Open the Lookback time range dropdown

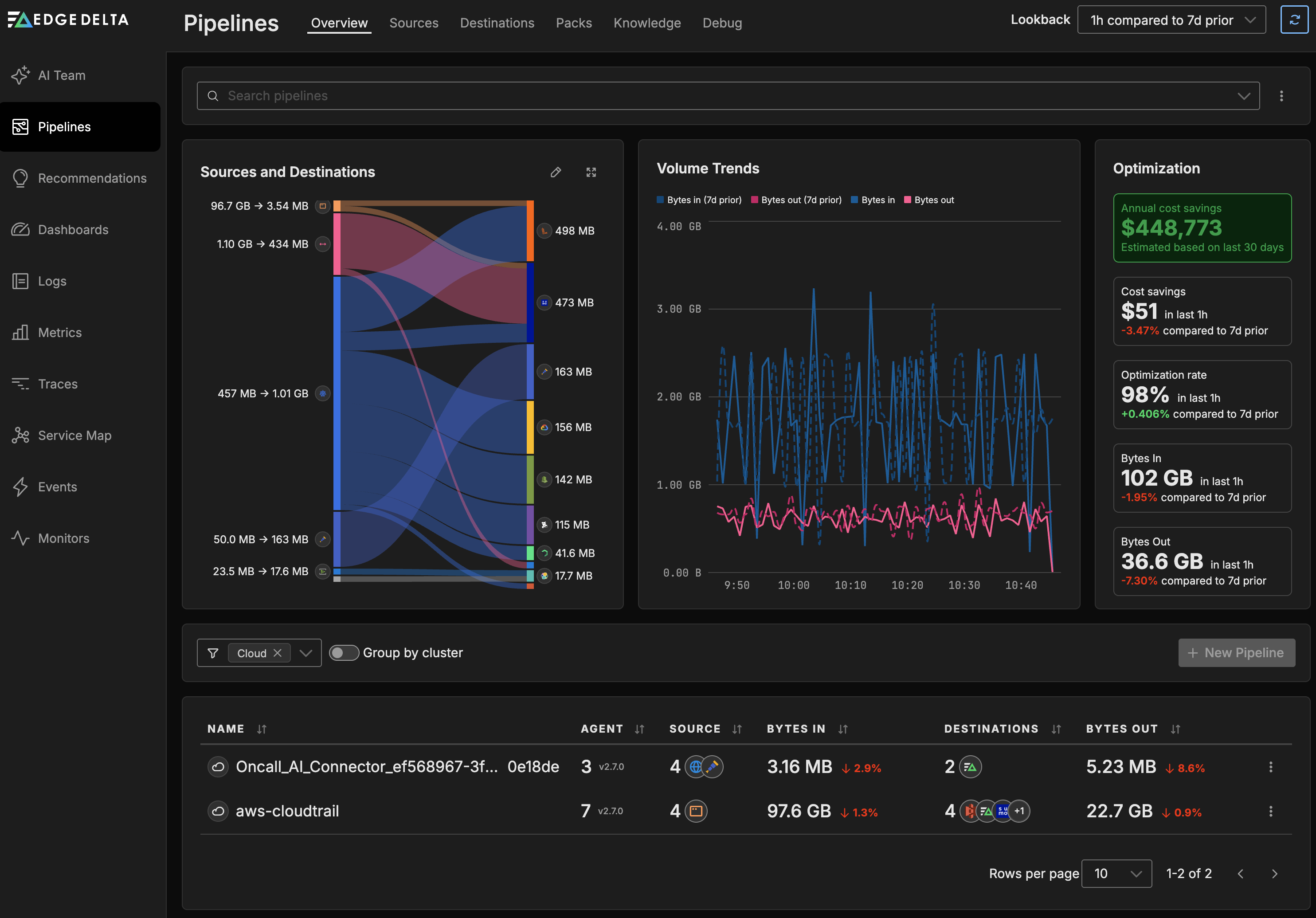pos(1171,20)
